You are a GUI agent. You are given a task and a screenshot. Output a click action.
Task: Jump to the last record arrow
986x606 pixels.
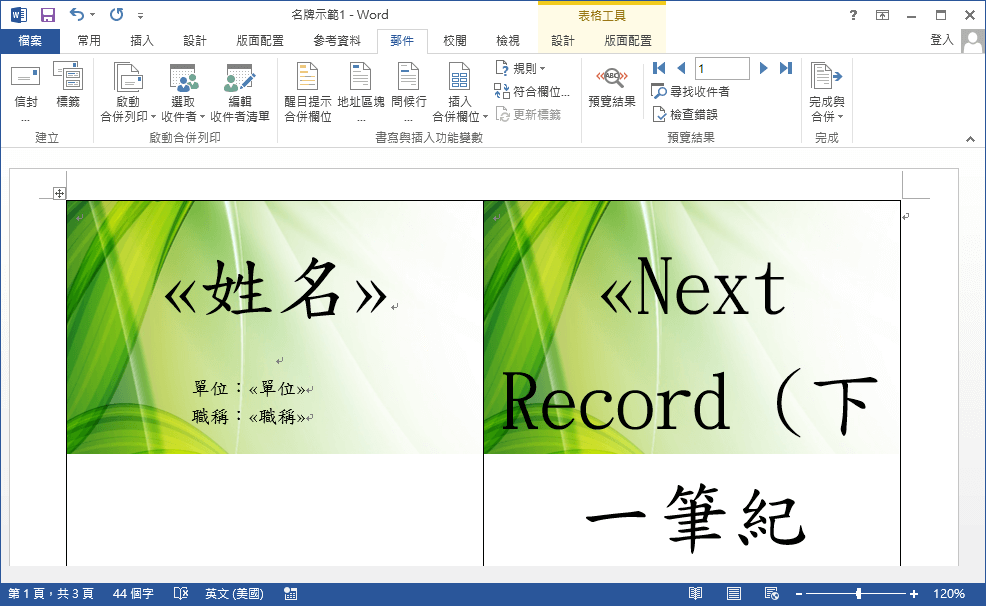coord(785,68)
